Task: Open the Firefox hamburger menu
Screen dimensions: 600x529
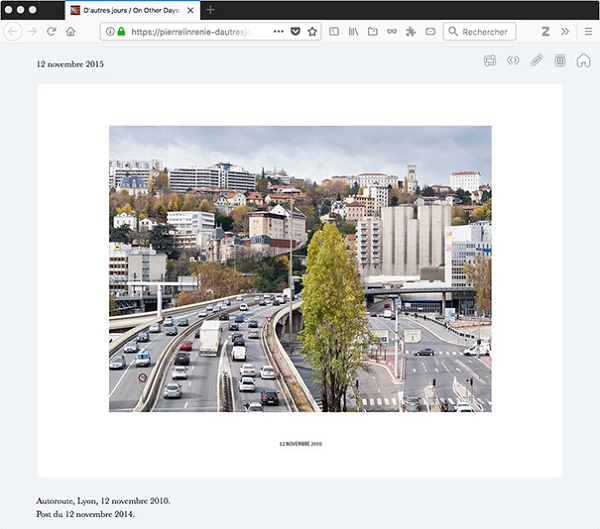Action: (x=588, y=32)
